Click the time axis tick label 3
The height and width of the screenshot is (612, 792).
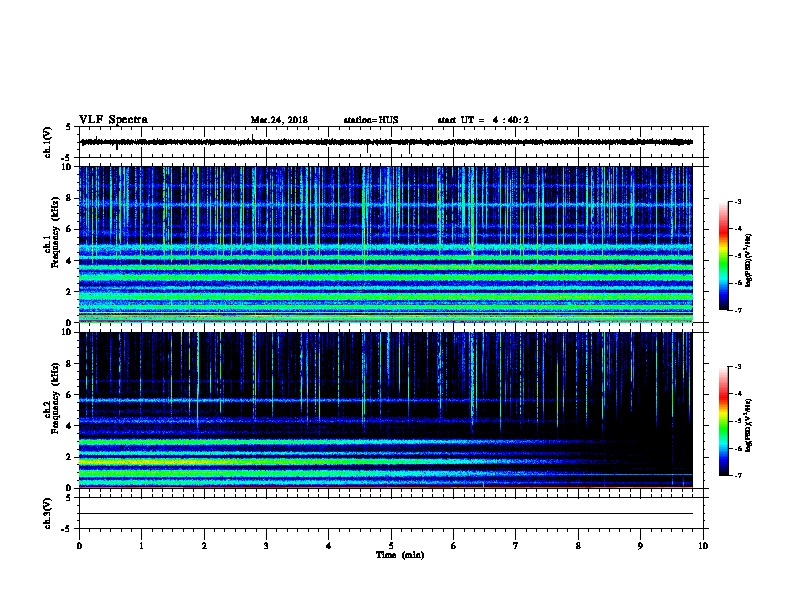(266, 546)
